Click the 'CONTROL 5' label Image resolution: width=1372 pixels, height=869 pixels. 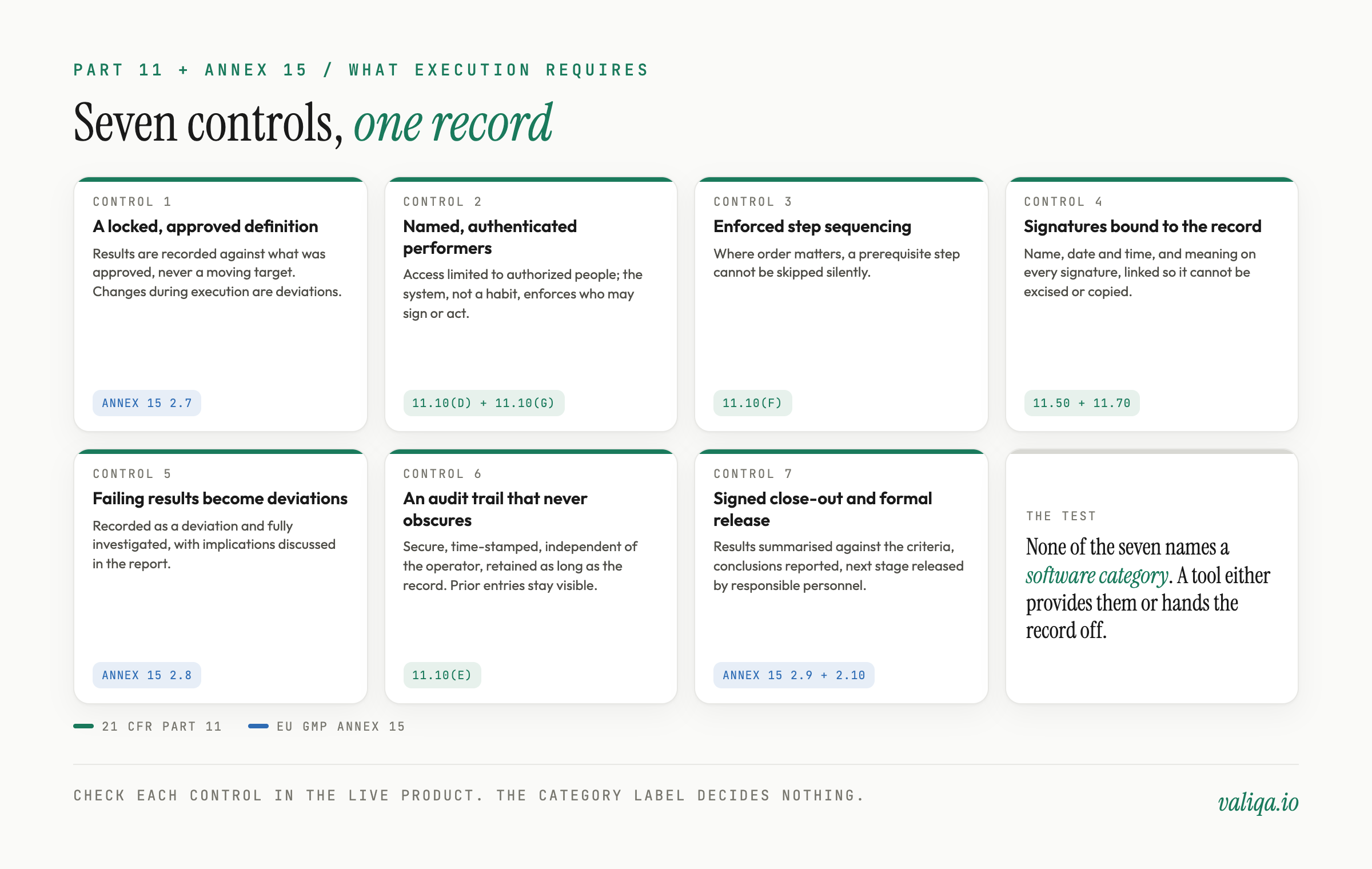click(132, 474)
